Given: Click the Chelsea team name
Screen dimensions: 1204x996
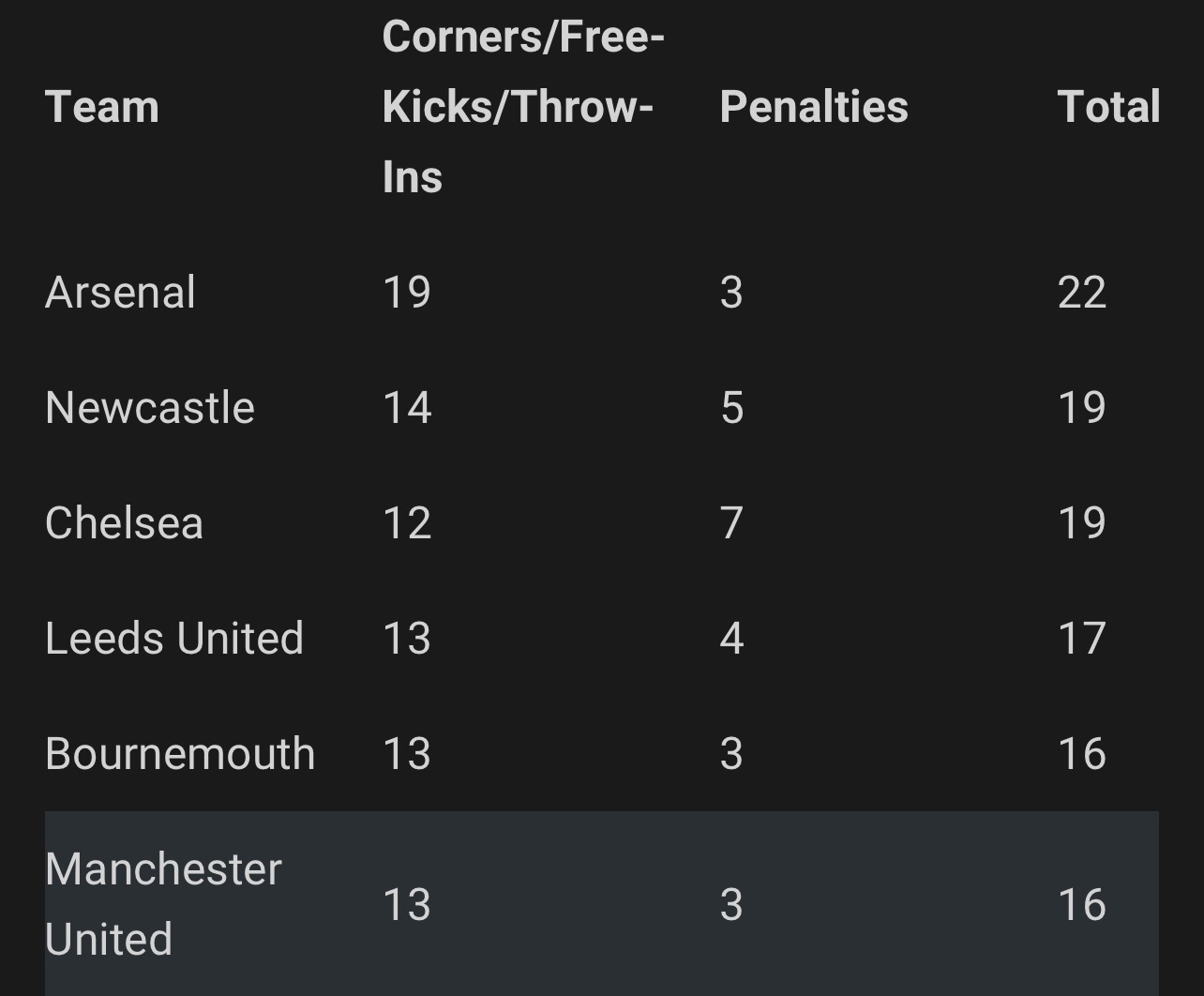Looking at the screenshot, I should click(124, 522).
